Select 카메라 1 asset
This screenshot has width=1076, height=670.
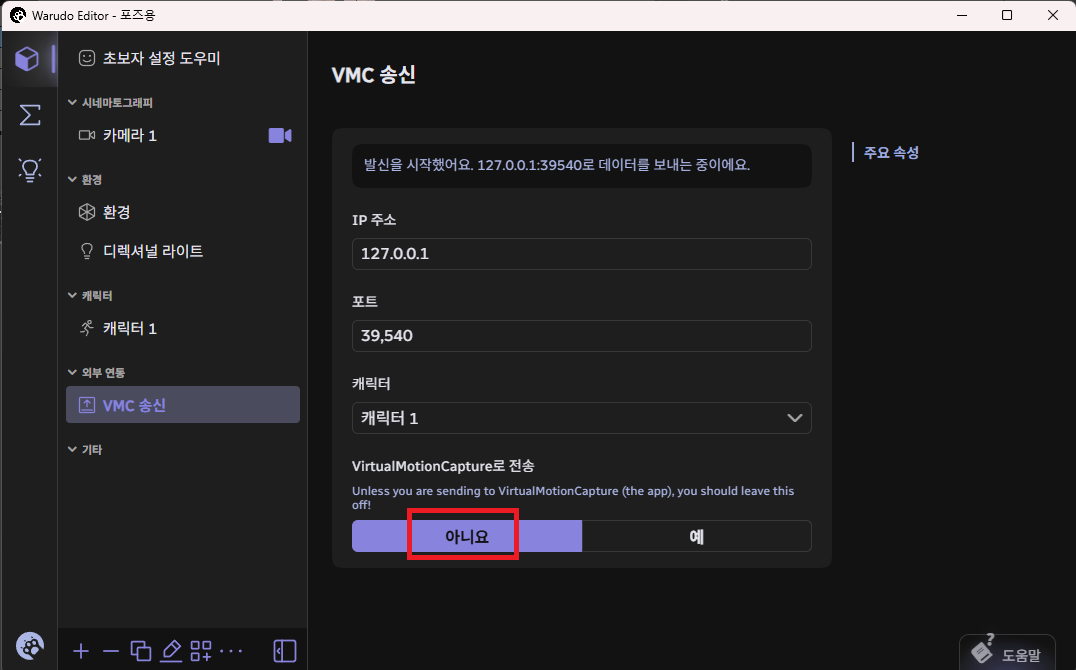(183, 135)
